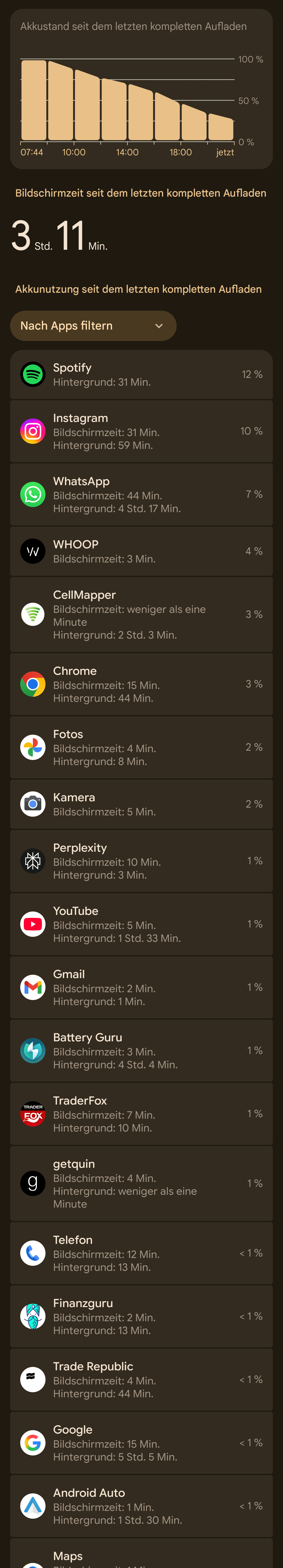The height and width of the screenshot is (1568, 283).
Task: Open the Trade Republic icon
Action: click(x=33, y=1379)
